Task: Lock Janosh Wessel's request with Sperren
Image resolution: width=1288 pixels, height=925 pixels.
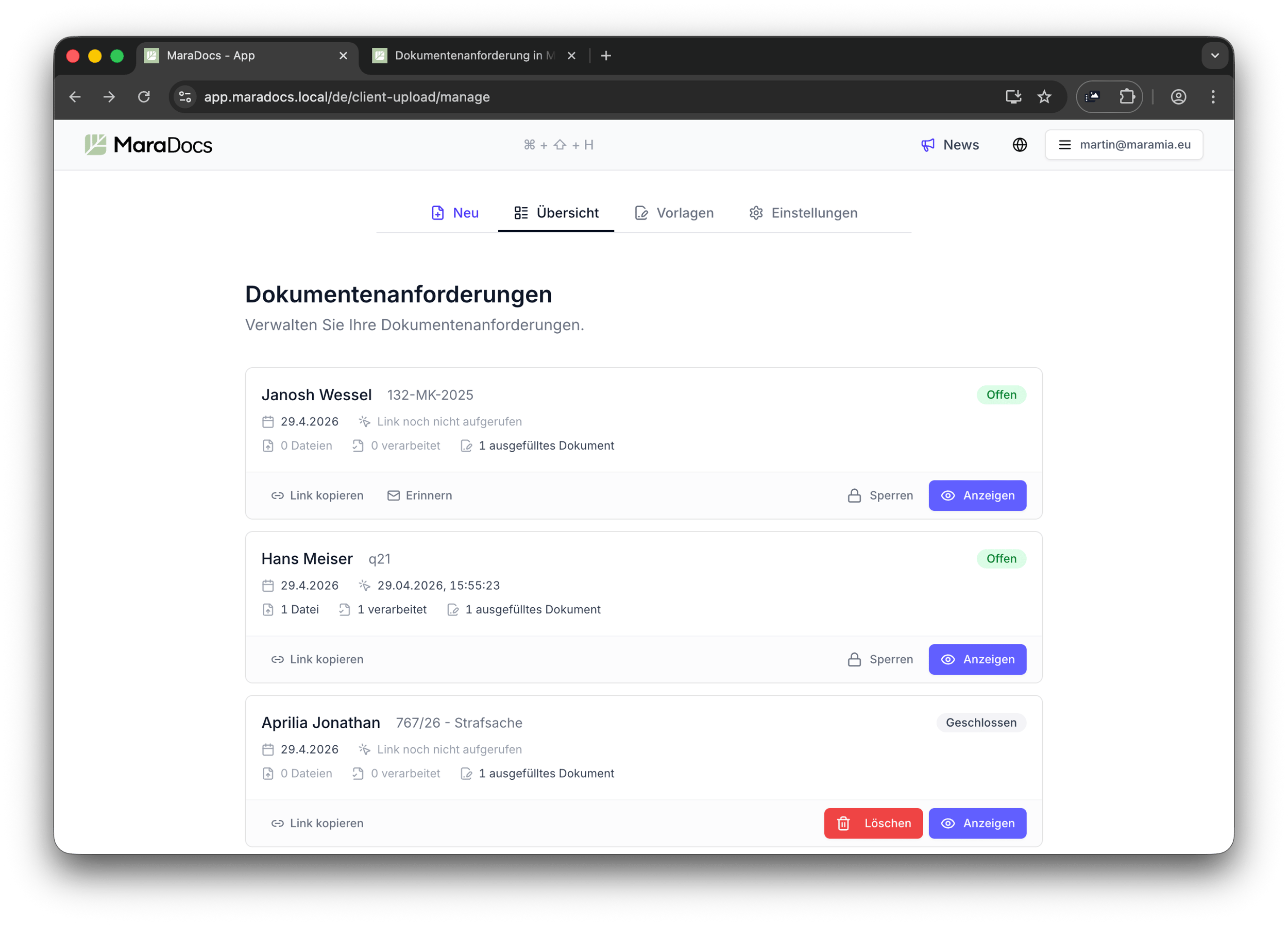Action: [880, 495]
